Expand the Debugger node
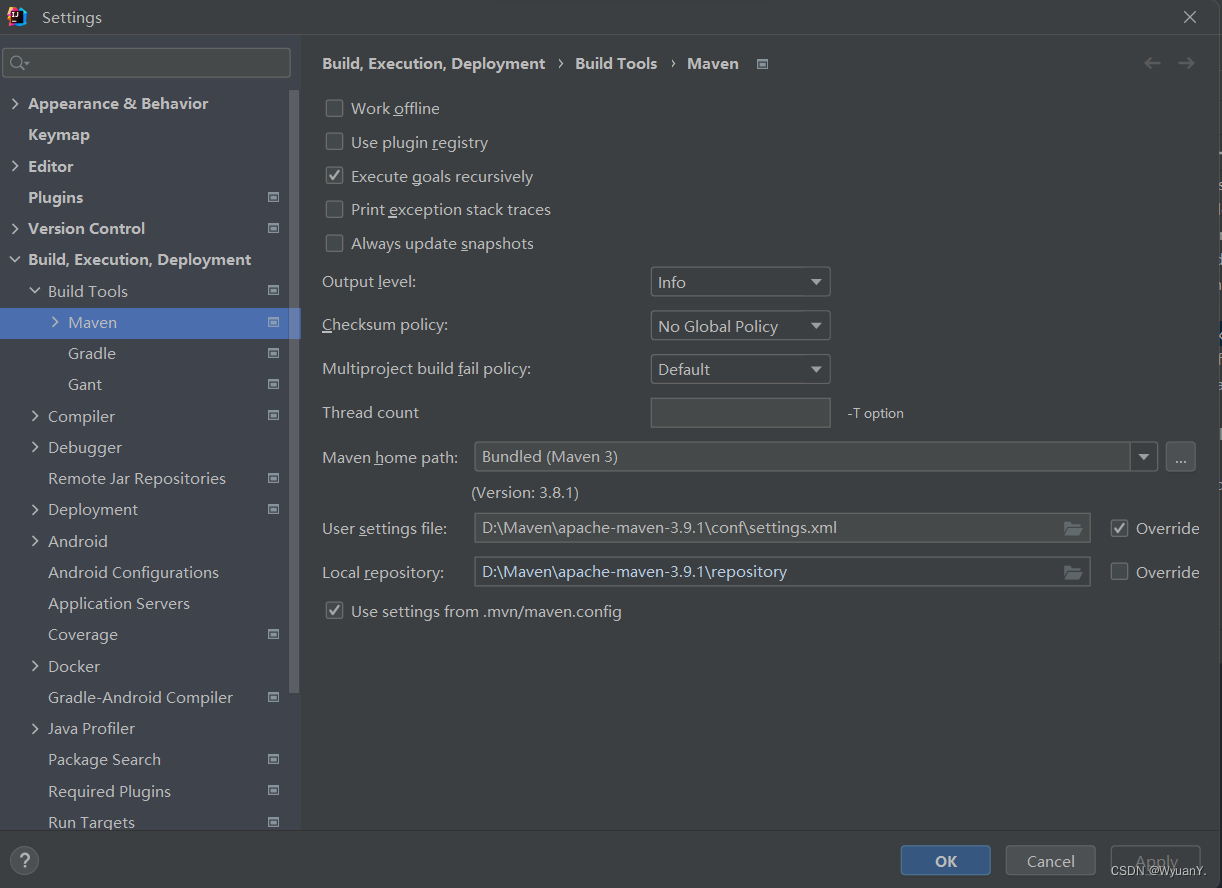 click(35, 447)
